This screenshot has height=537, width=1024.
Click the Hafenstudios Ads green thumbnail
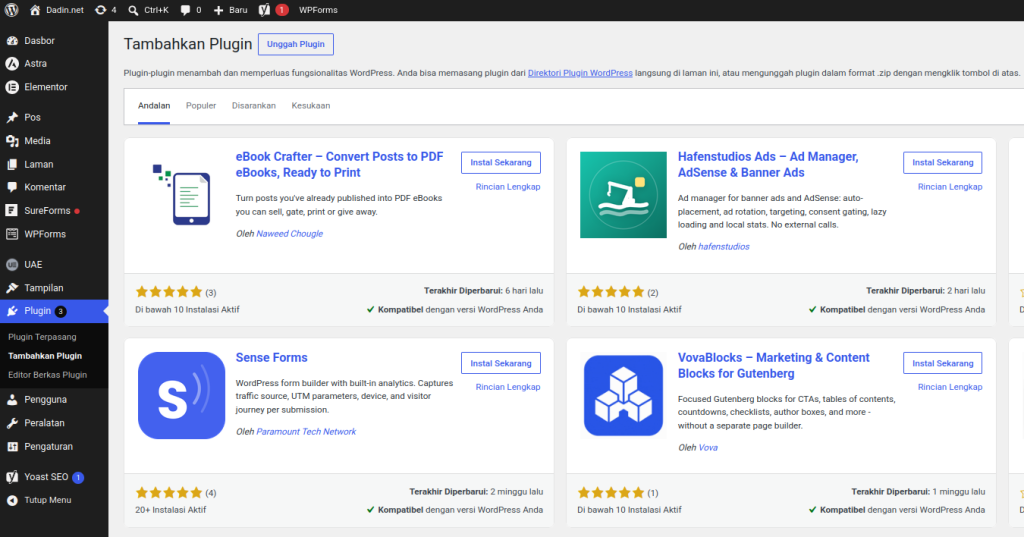pyautogui.click(x=623, y=195)
